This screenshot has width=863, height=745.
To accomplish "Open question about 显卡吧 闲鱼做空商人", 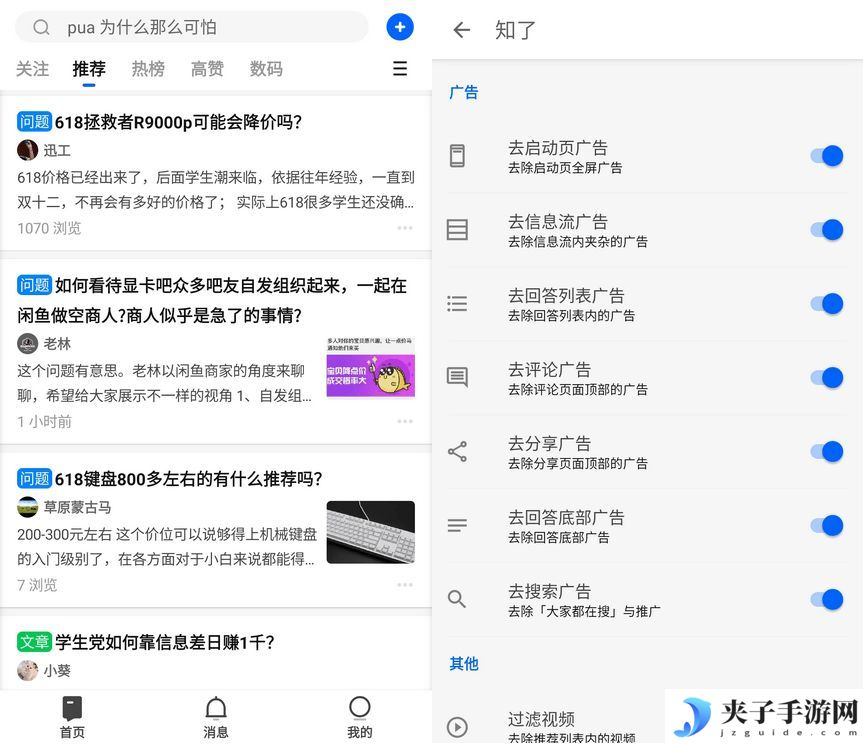I will click(212, 300).
